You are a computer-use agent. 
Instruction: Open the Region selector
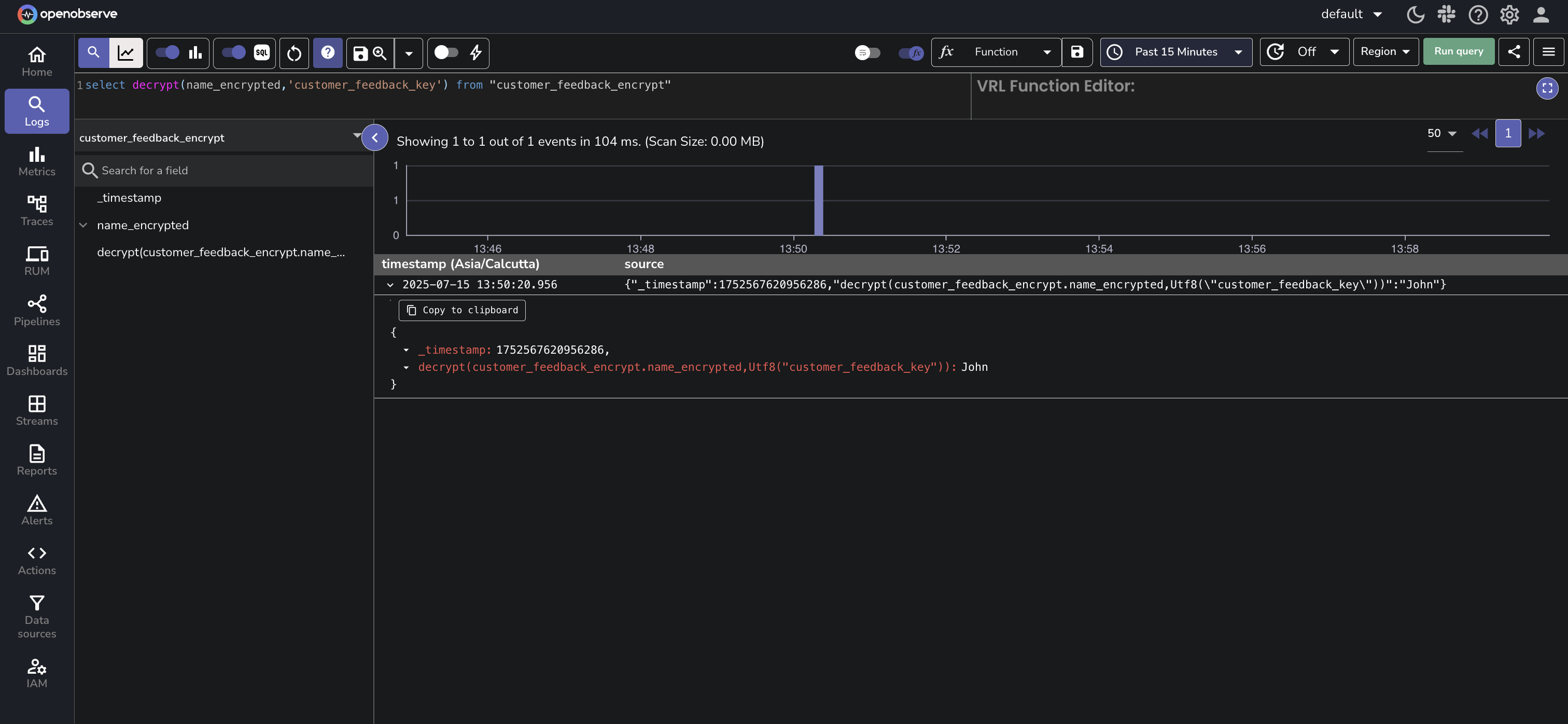click(x=1385, y=52)
